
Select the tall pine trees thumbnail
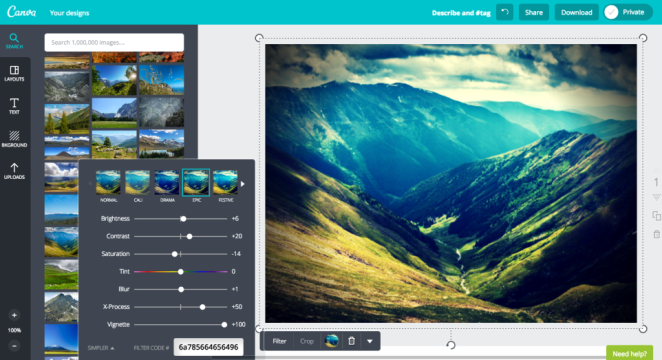click(67, 119)
